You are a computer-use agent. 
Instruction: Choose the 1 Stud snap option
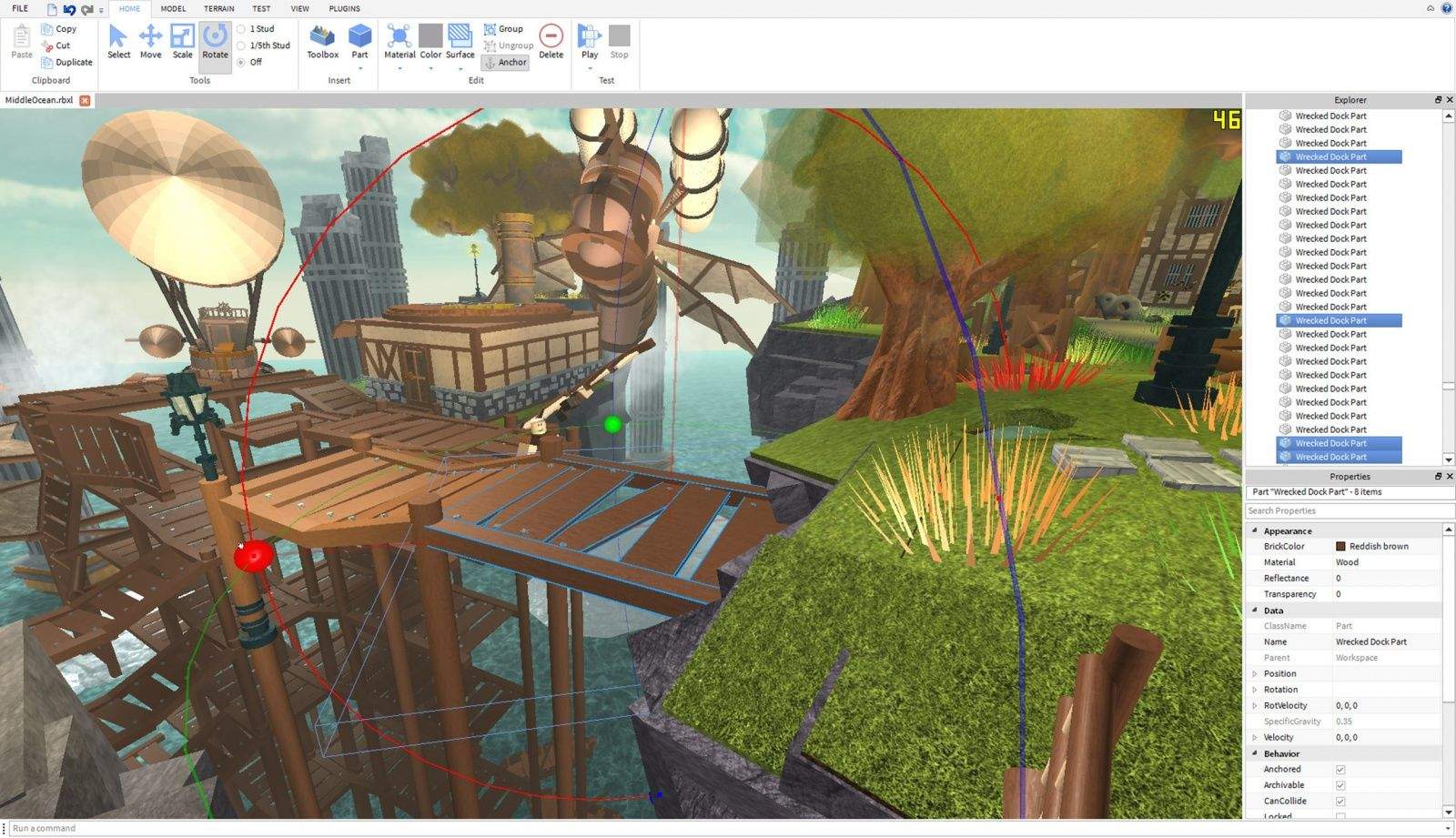point(241,29)
